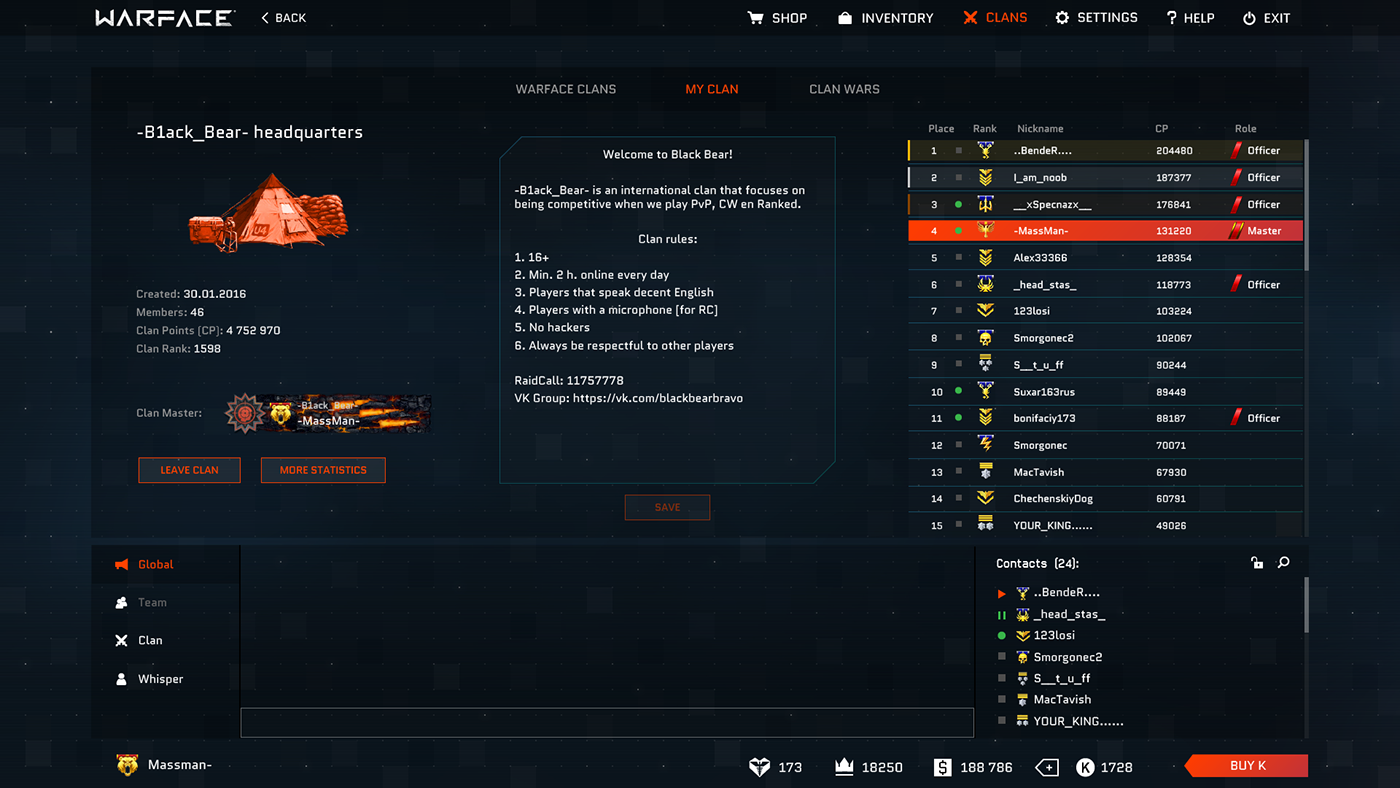Screen dimensions: 1400x788
Task: Click the clan headquarters tent emblem
Action: (x=267, y=212)
